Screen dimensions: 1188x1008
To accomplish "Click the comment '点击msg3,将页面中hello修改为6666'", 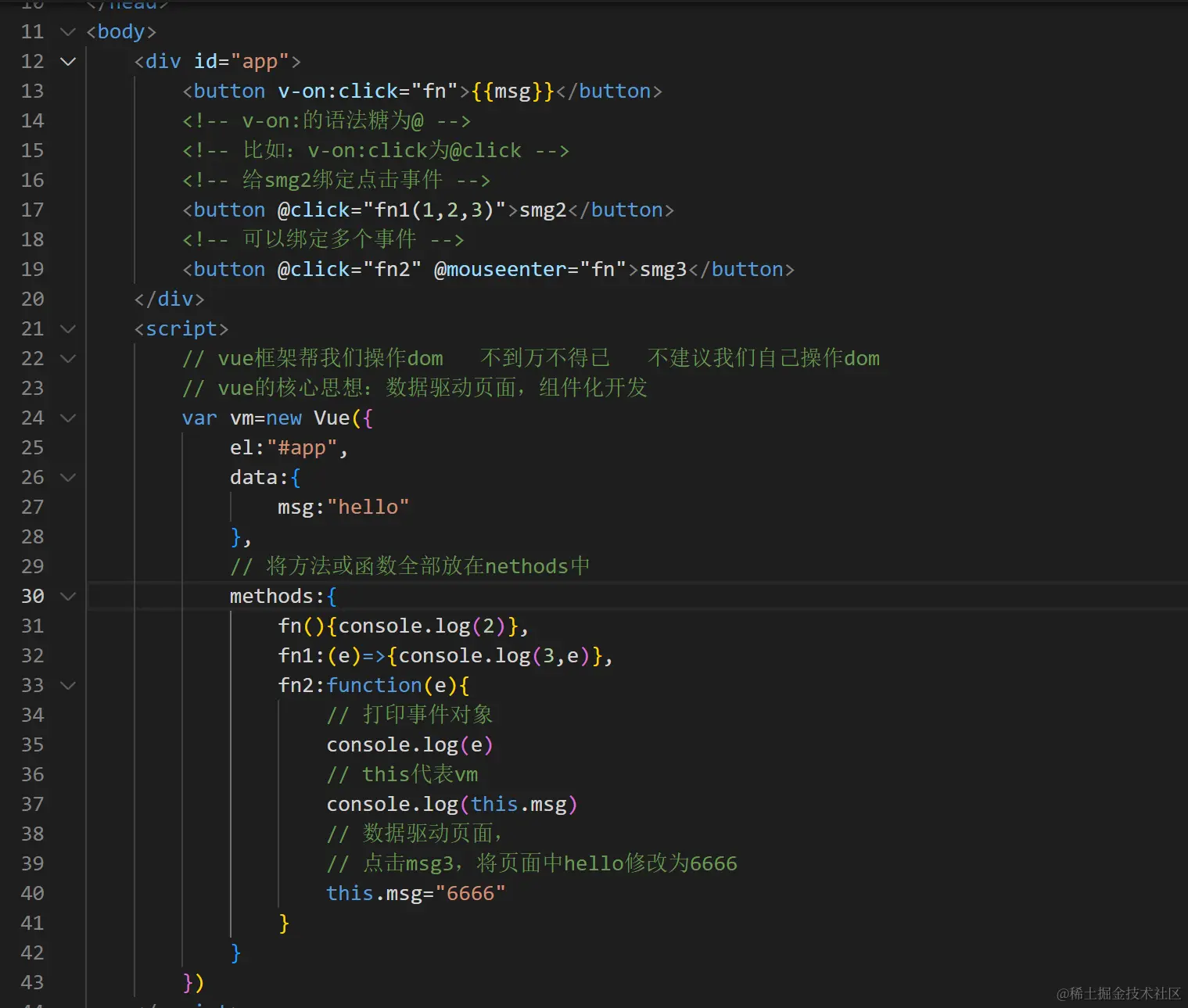I will click(532, 864).
